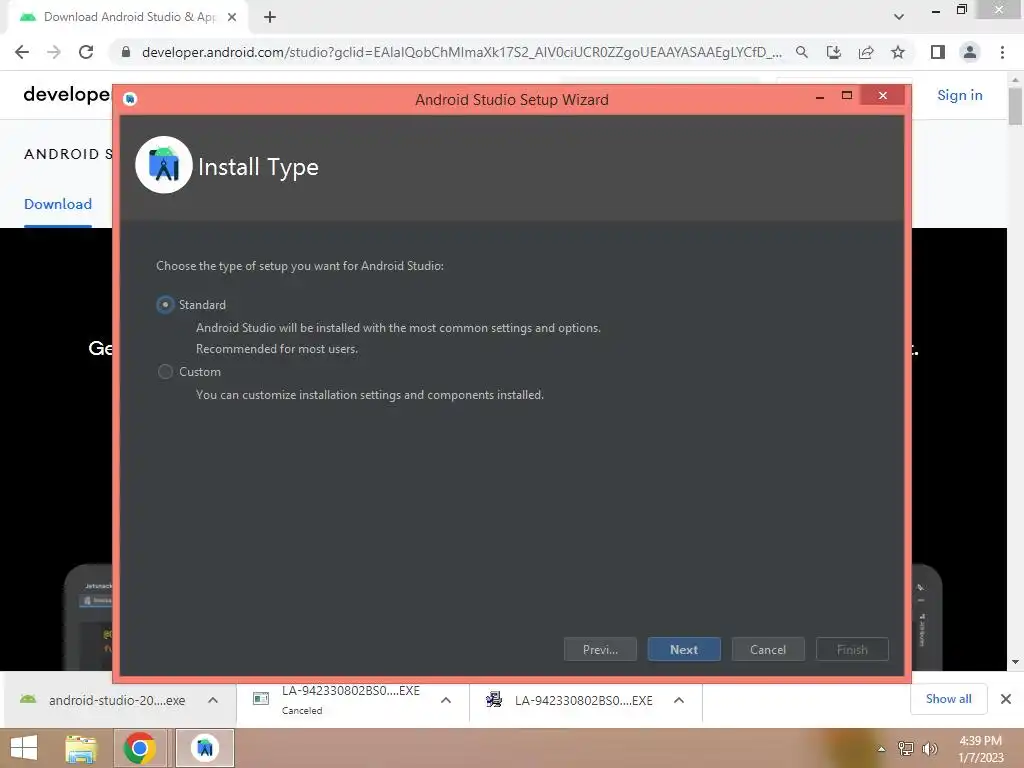The width and height of the screenshot is (1024, 768).
Task: Click the Android Studio logo beside Install Type
Action: tap(164, 165)
